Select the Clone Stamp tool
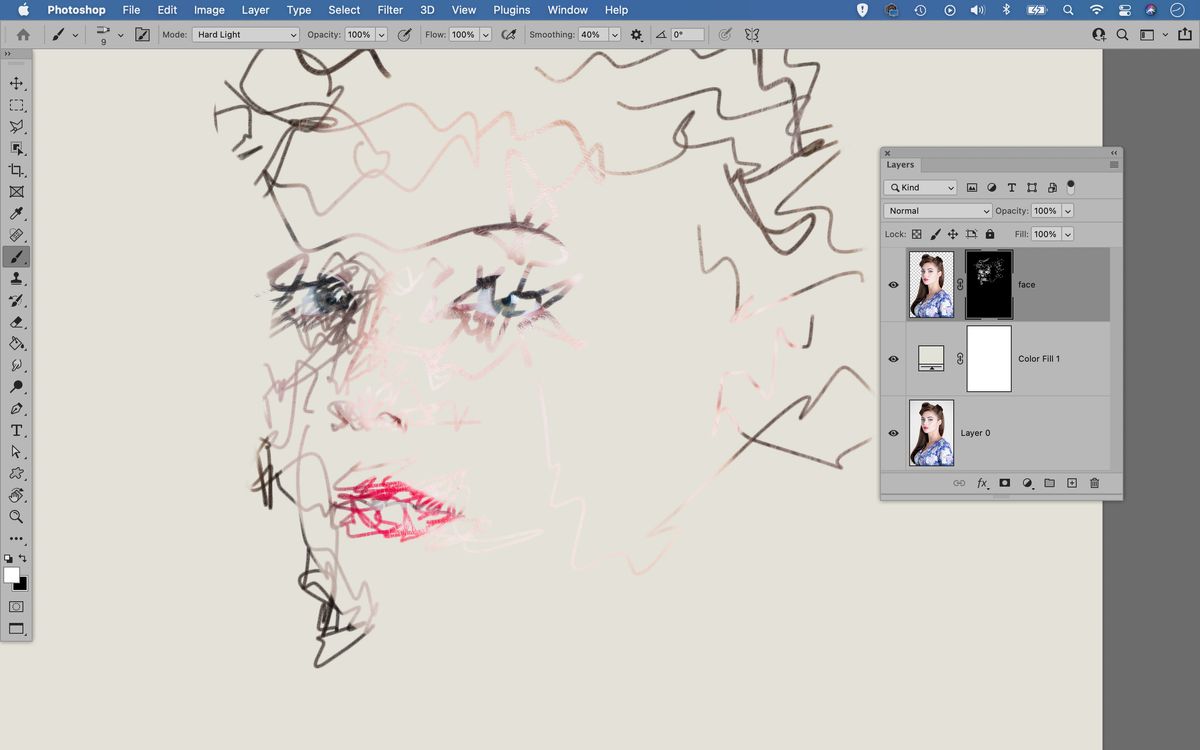The image size is (1200, 750). coord(16,278)
